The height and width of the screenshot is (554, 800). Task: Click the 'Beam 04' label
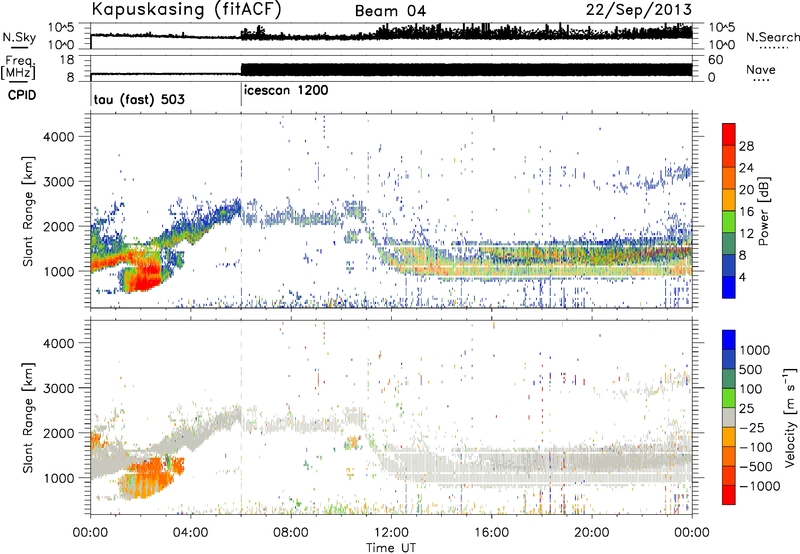[390, 11]
